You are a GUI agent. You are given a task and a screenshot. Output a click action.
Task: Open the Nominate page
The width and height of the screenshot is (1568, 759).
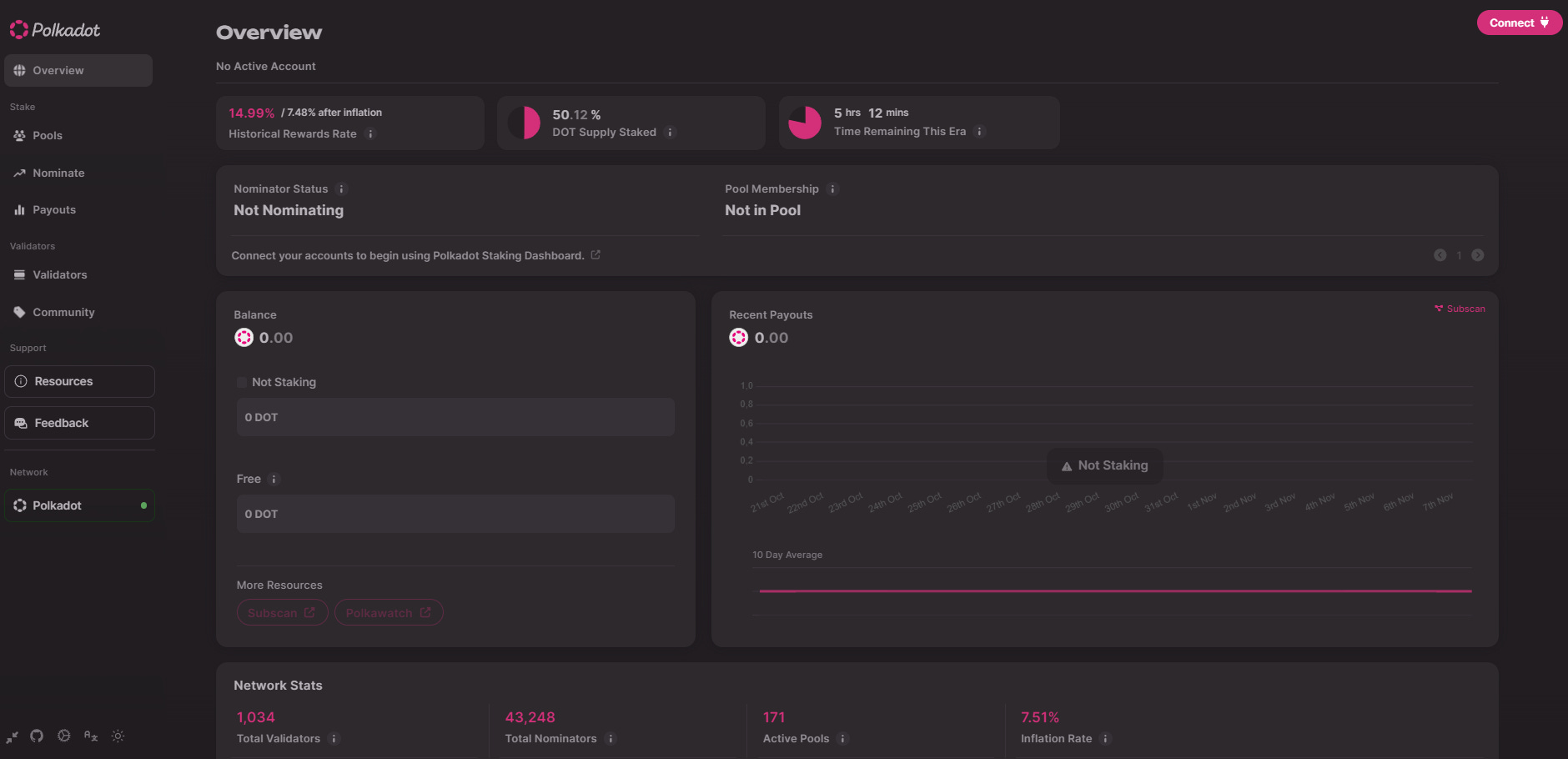(78, 173)
